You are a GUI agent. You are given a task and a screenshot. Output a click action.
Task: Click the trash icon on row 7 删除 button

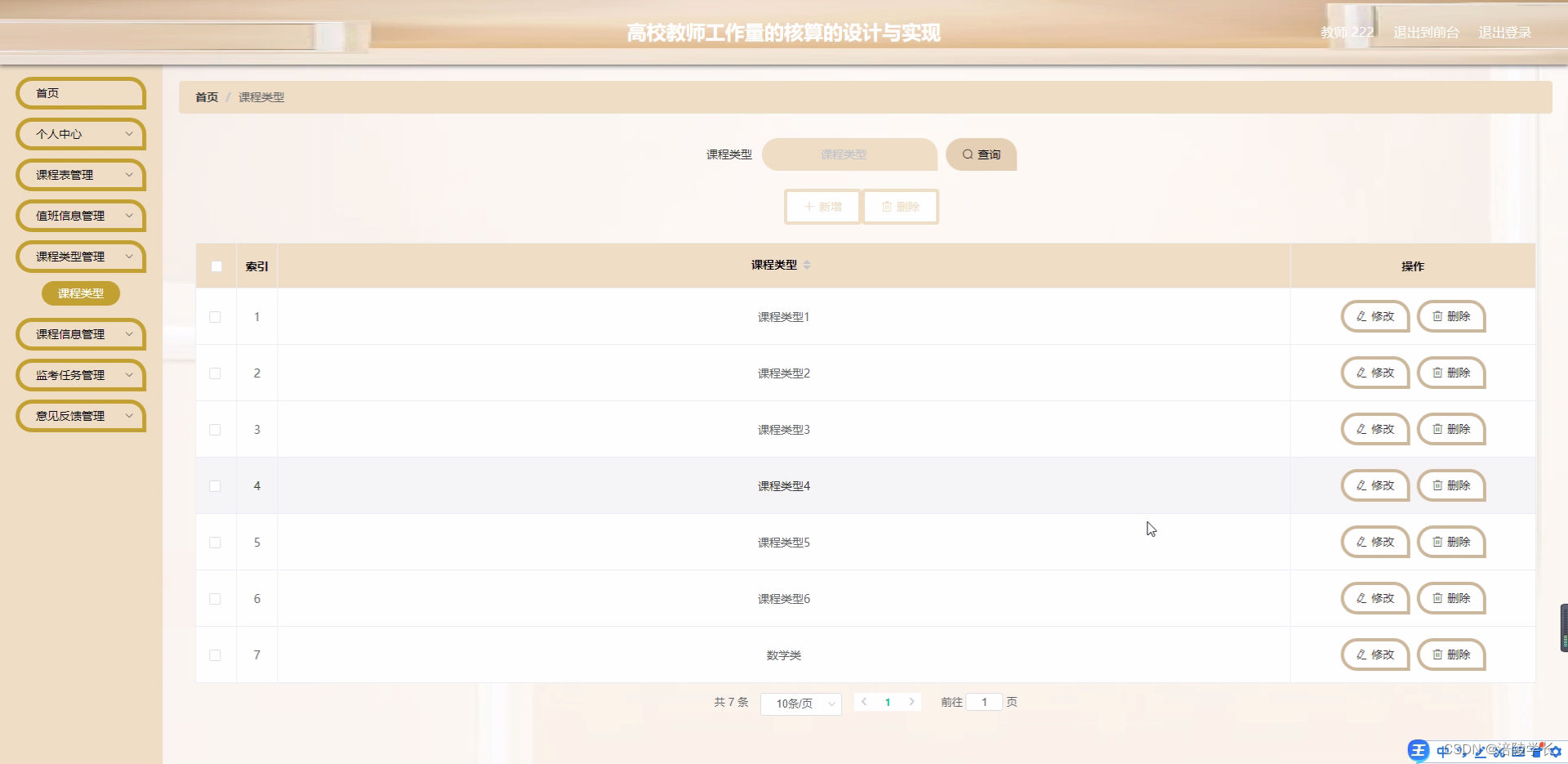tap(1437, 655)
